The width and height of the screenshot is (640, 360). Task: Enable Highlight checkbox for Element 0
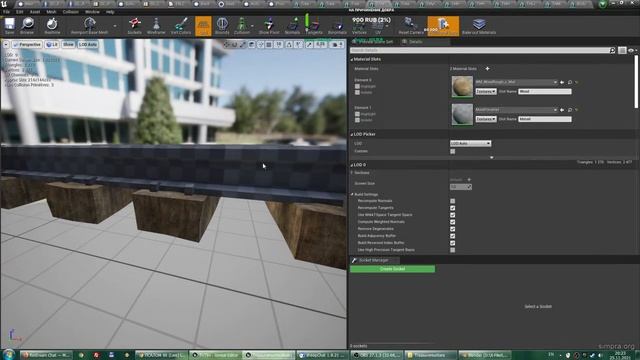pos(357,87)
